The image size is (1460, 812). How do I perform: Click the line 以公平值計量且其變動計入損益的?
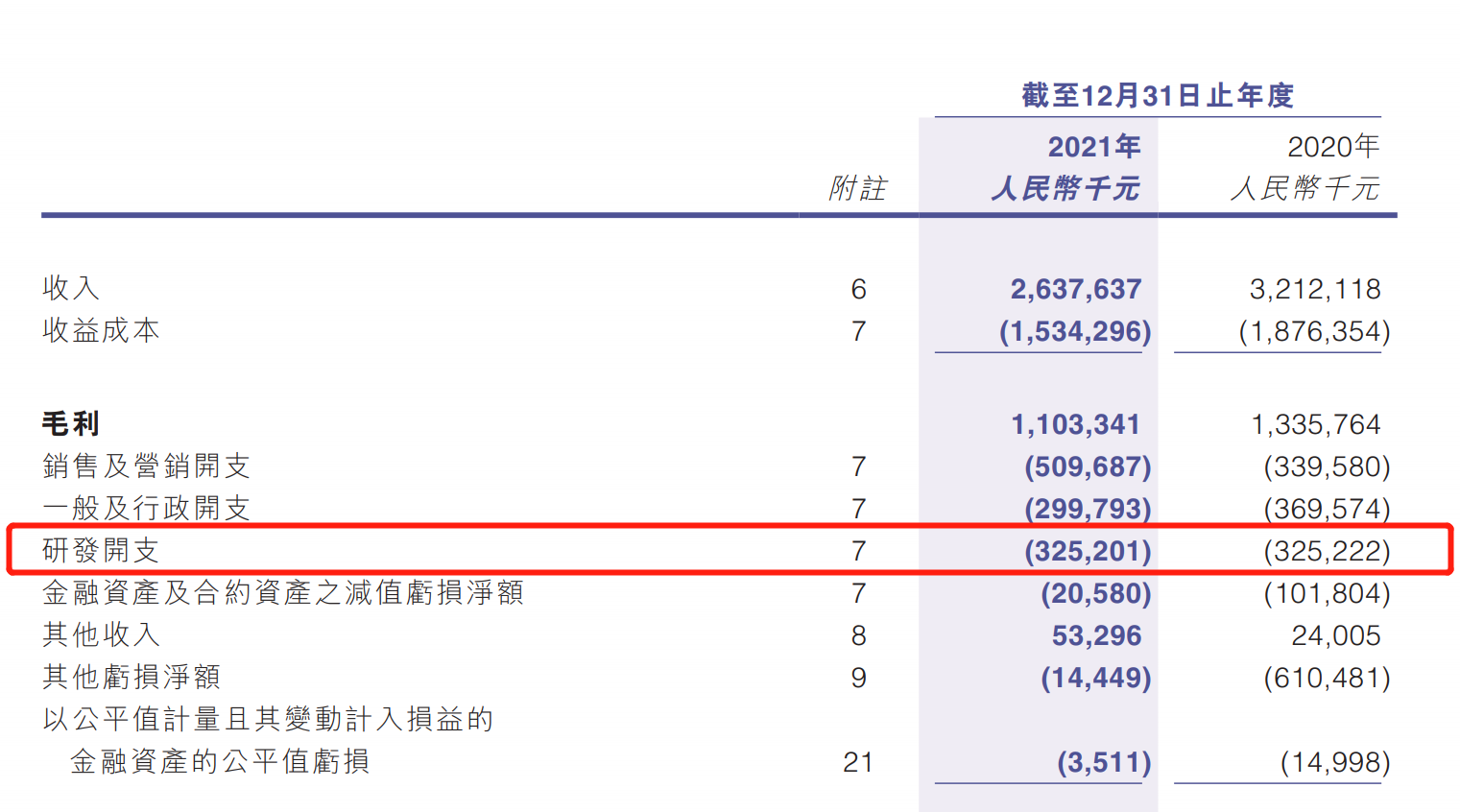(x=268, y=719)
